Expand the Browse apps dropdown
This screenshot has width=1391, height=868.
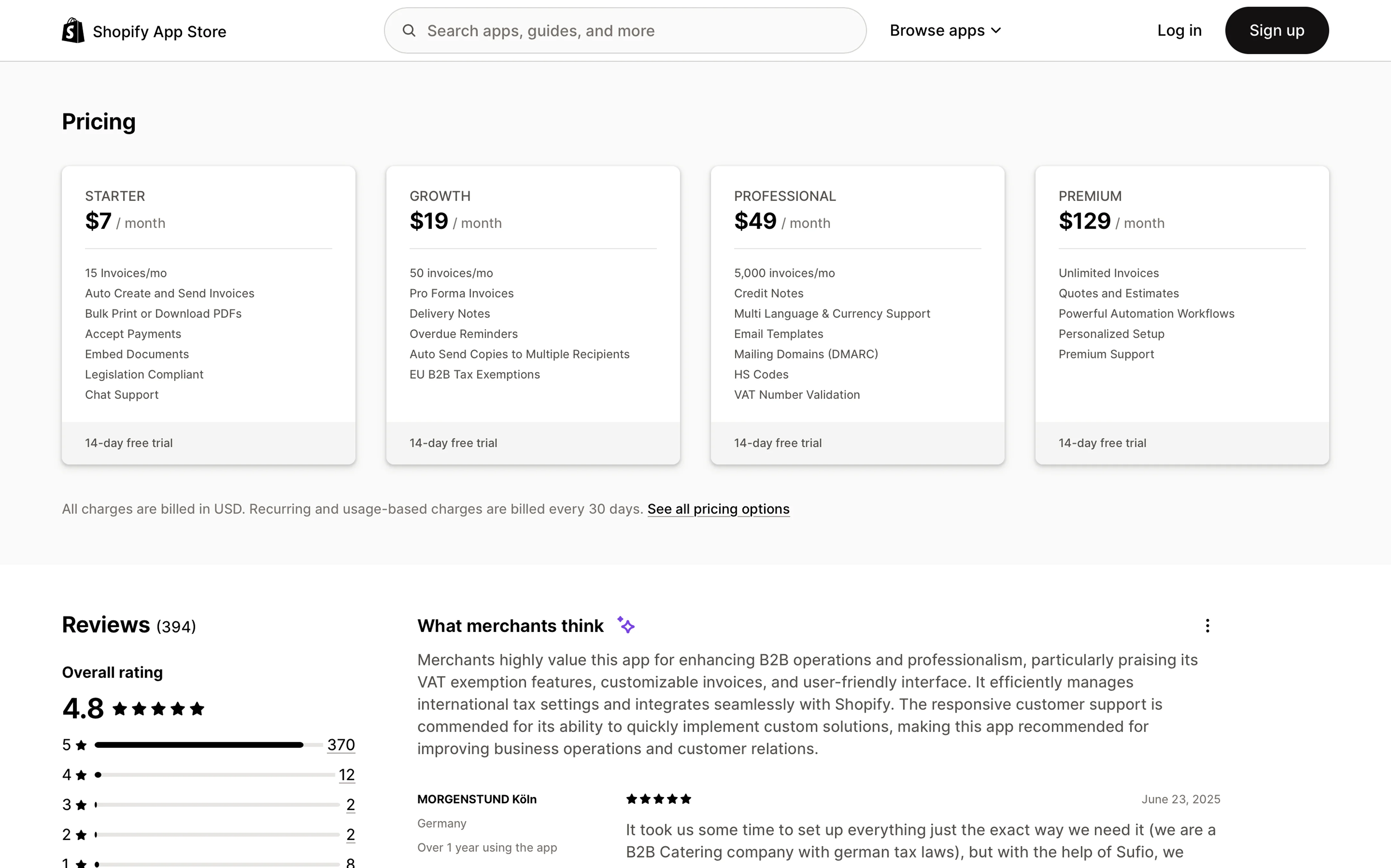click(x=937, y=31)
